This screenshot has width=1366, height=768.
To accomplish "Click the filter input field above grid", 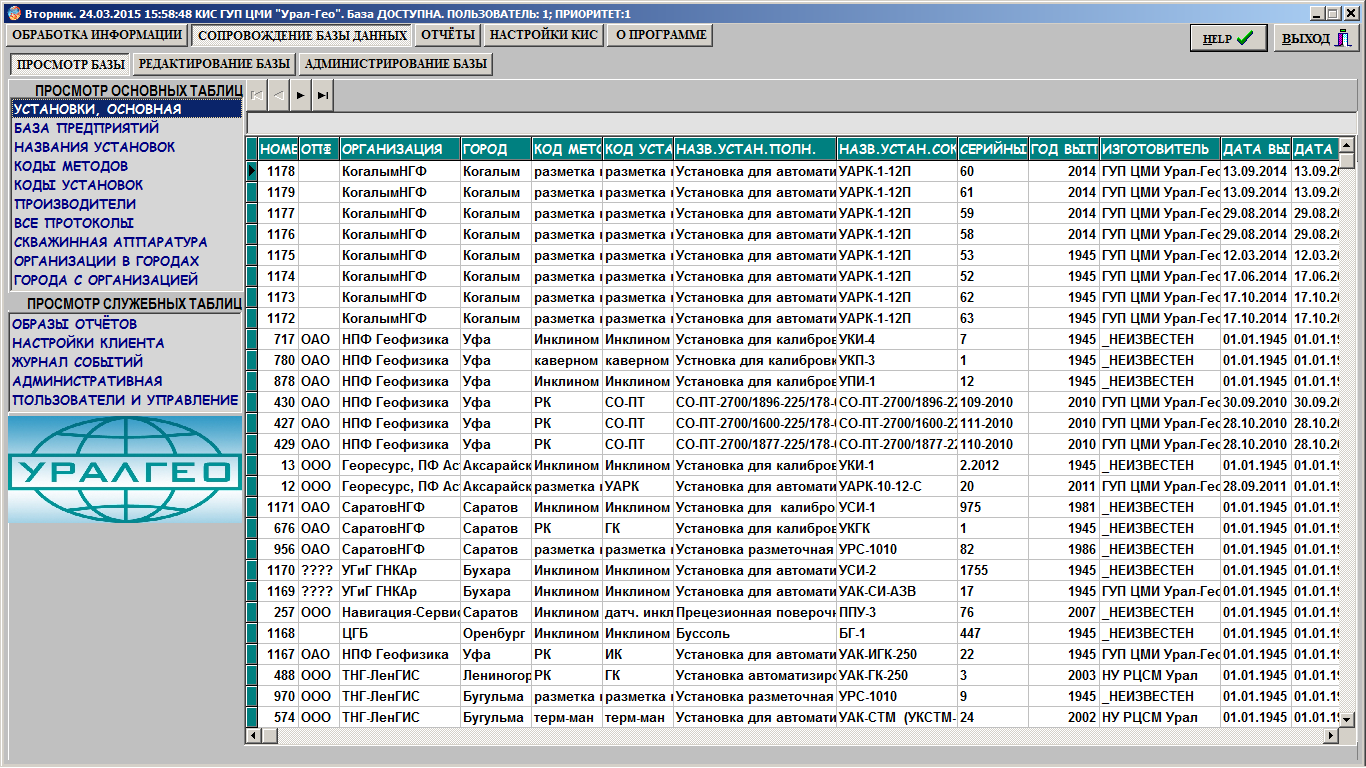I will 800,123.
